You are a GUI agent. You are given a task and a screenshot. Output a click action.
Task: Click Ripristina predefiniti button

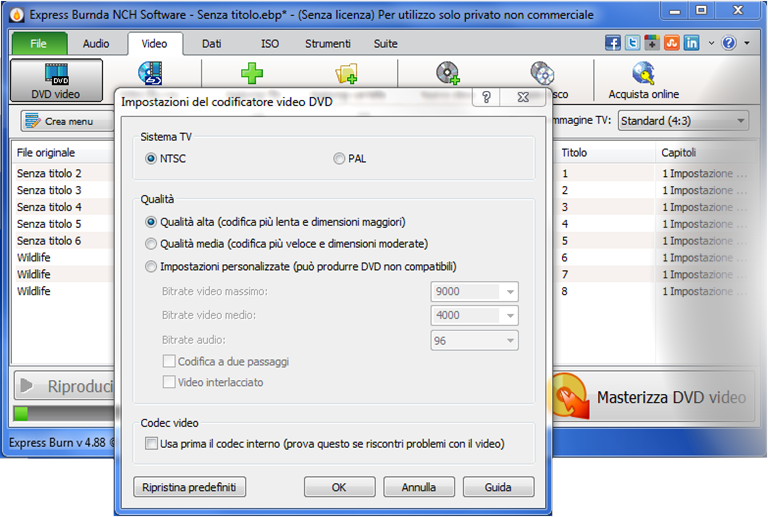tap(190, 487)
